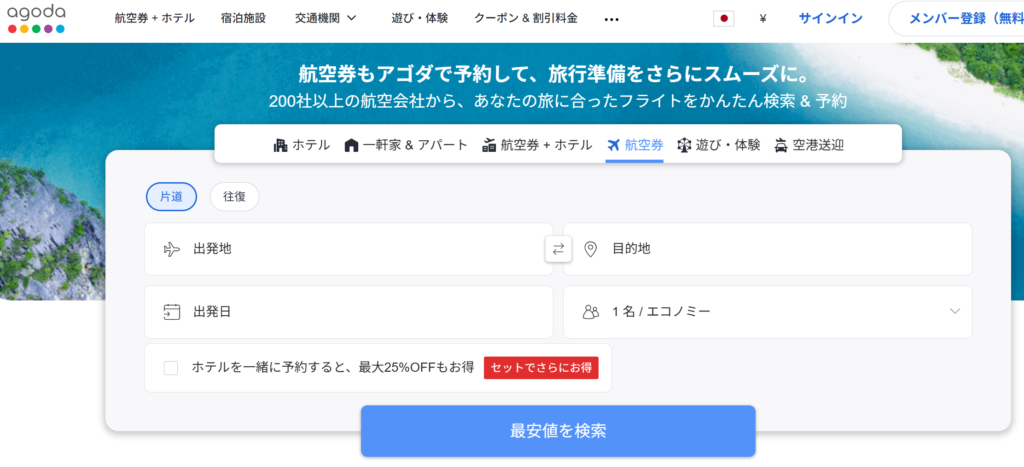
Task: Click the Japan flag language icon
Action: [724, 19]
